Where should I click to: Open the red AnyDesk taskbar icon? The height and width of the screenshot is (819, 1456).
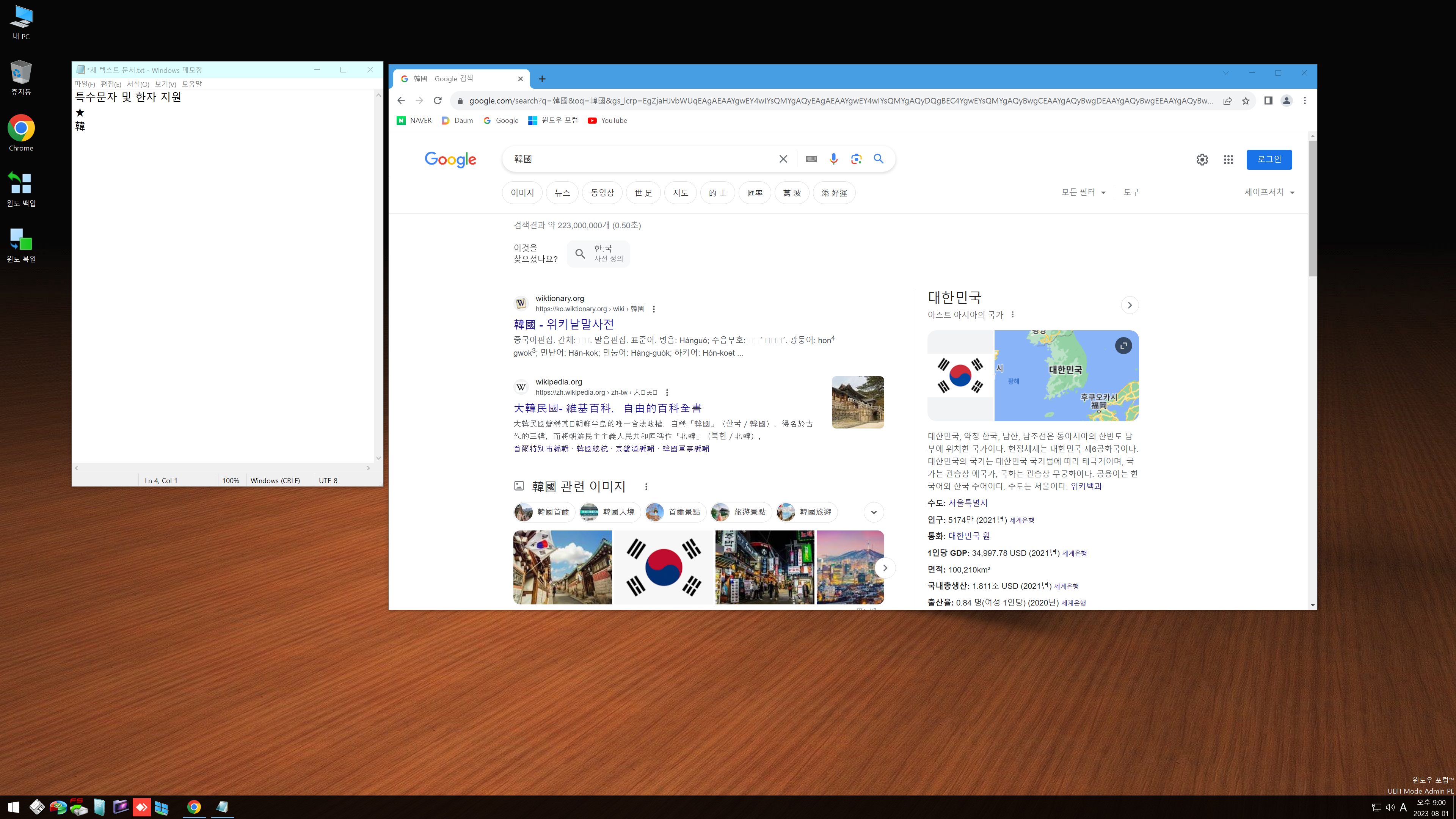[x=141, y=807]
